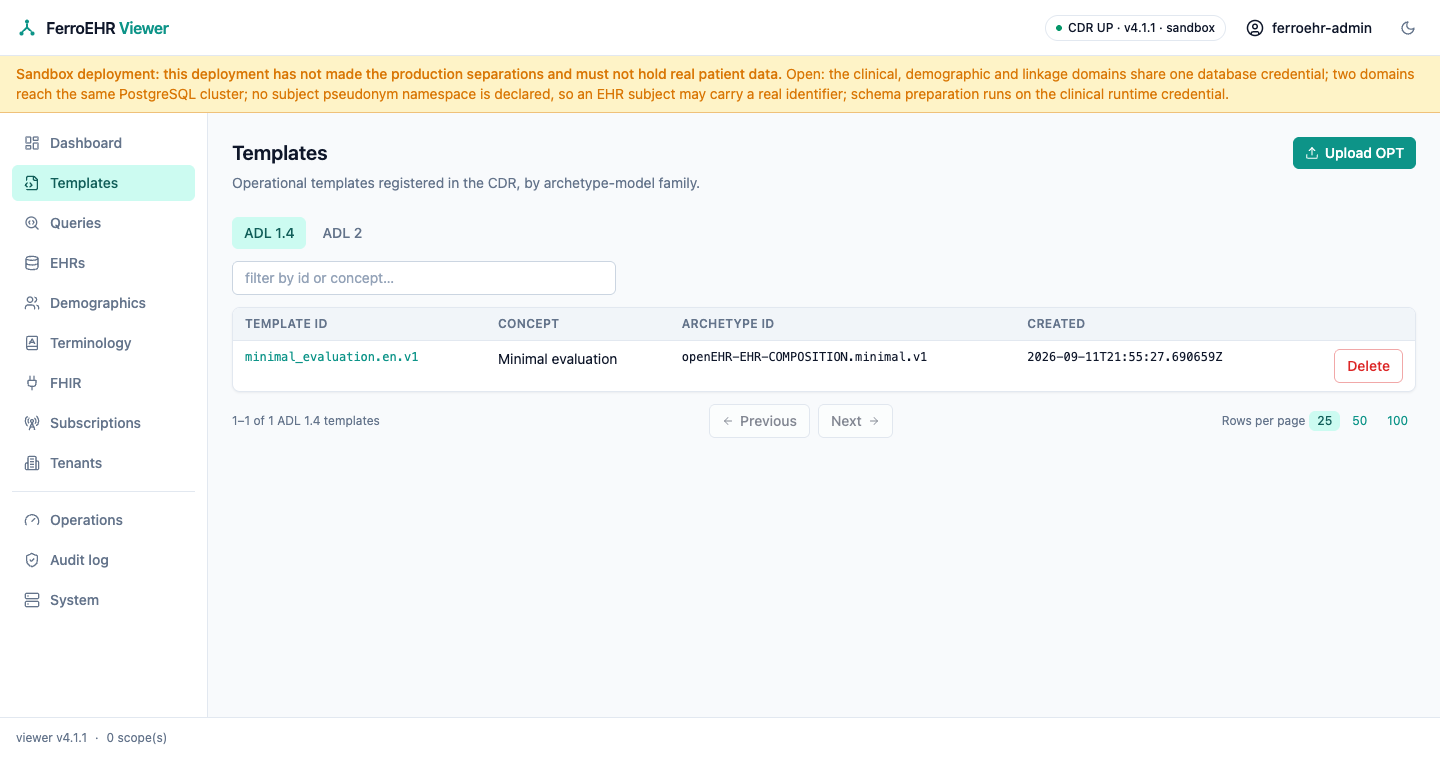Navigate to Demographics label

[98, 303]
